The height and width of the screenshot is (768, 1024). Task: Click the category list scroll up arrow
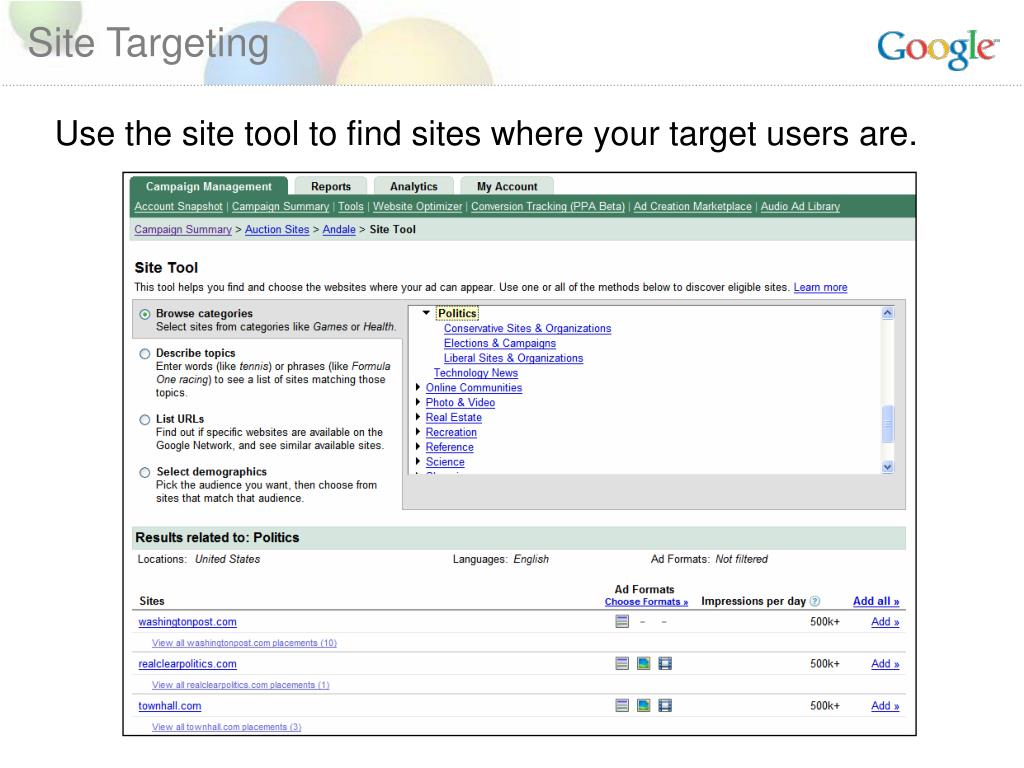(x=887, y=313)
